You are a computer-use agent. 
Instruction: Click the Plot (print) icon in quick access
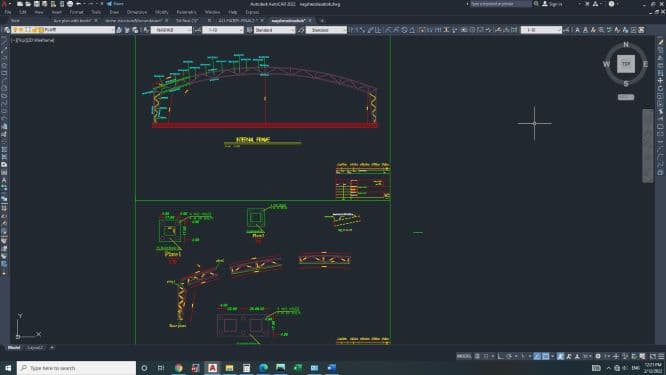[70, 4]
